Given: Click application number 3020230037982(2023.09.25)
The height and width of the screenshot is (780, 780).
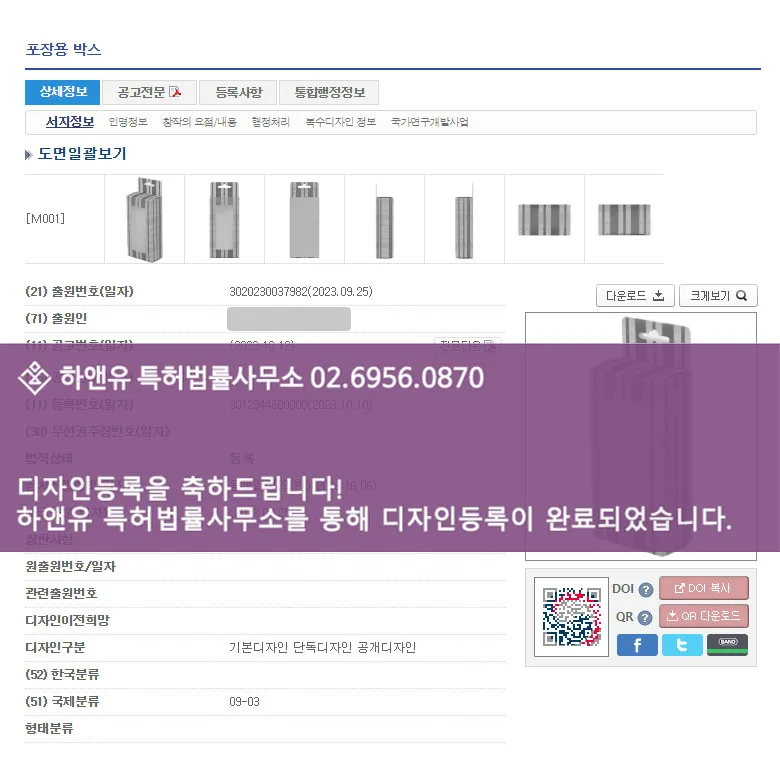Looking at the screenshot, I should coord(300,292).
